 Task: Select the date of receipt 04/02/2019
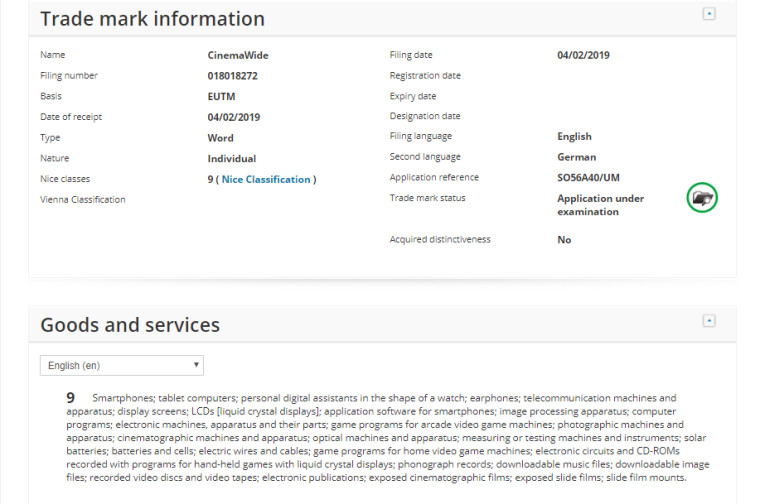[234, 117]
